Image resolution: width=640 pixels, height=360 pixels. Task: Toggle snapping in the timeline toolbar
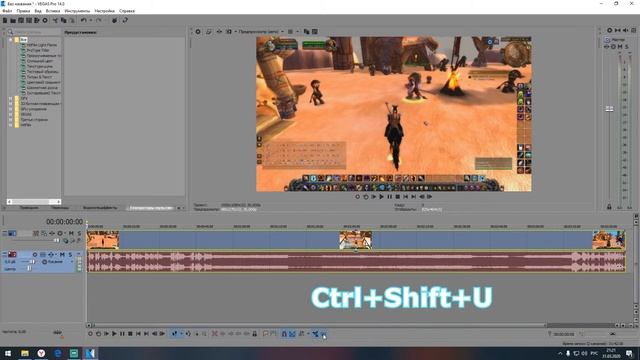pyautogui.click(x=284, y=334)
